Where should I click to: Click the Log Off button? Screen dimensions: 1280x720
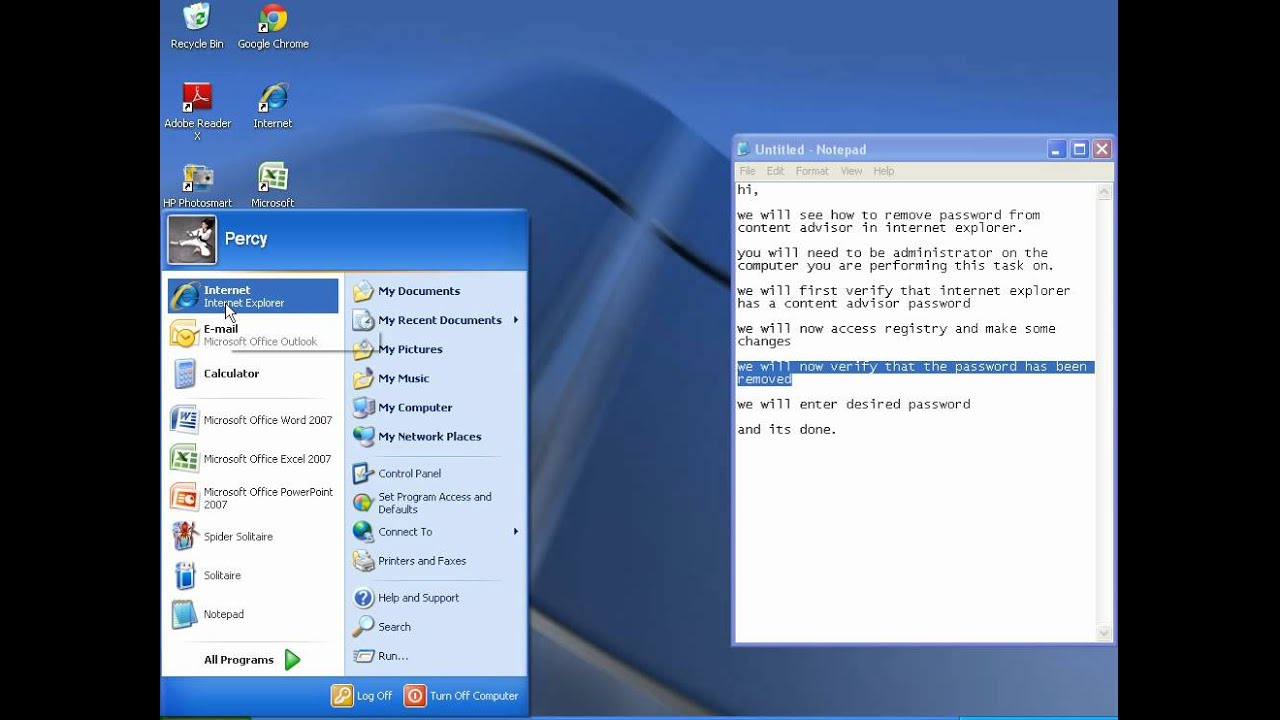pyautogui.click(x=362, y=696)
